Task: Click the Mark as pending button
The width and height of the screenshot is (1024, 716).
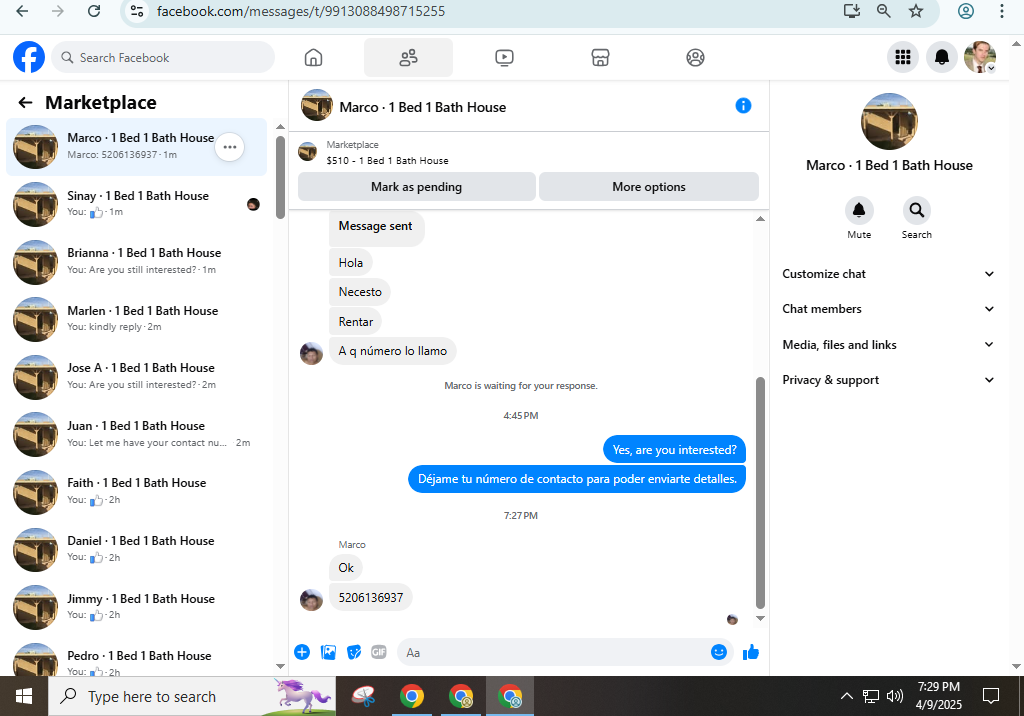Action: [417, 187]
